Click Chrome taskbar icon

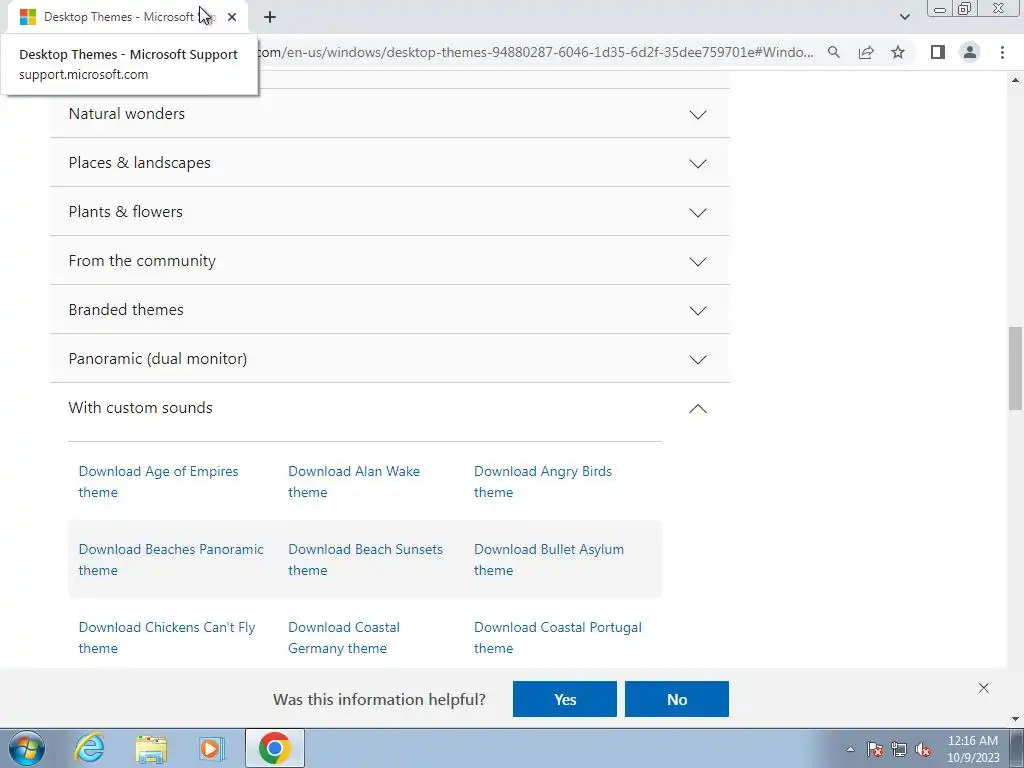click(x=275, y=748)
